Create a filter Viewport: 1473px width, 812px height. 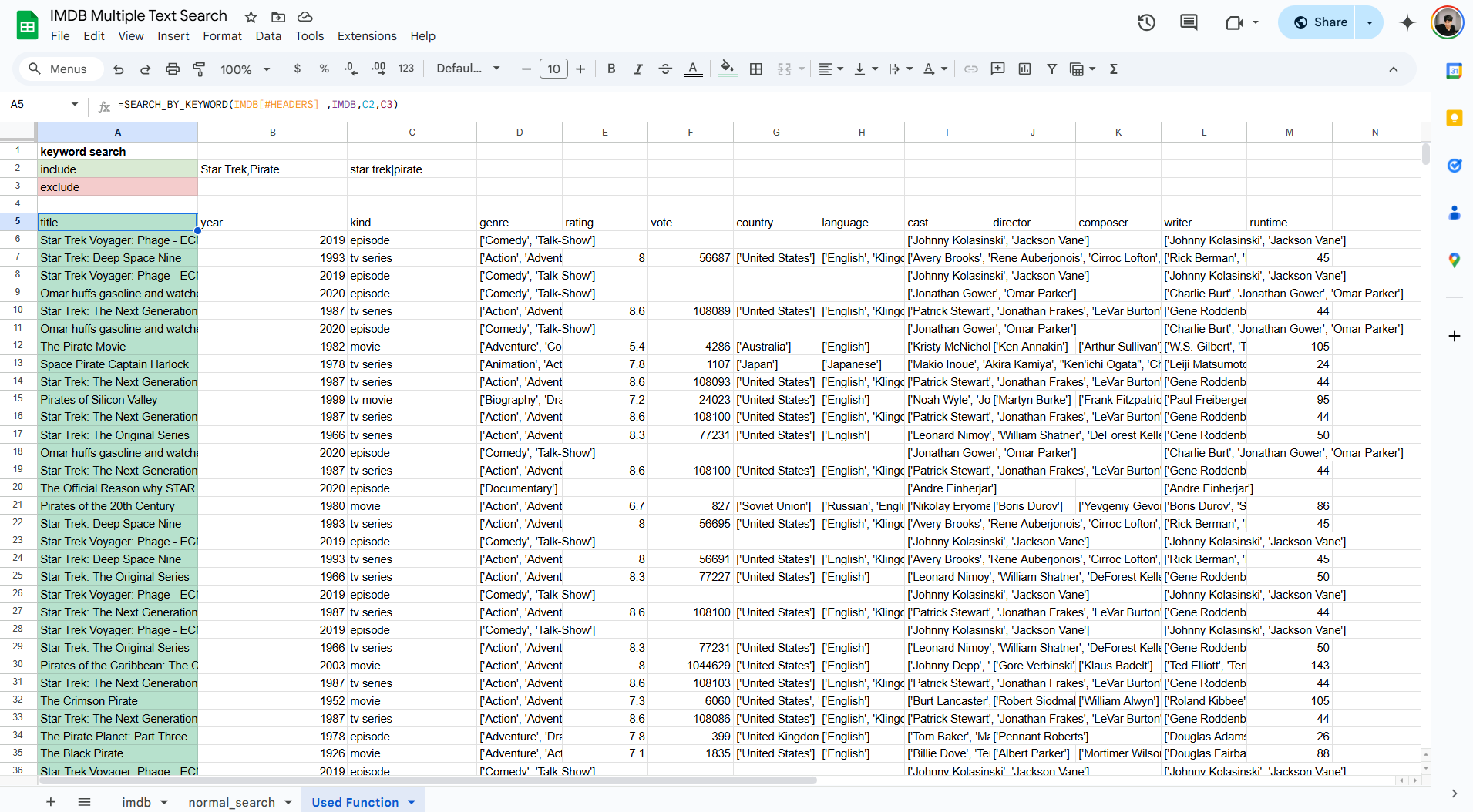pyautogui.click(x=1051, y=69)
